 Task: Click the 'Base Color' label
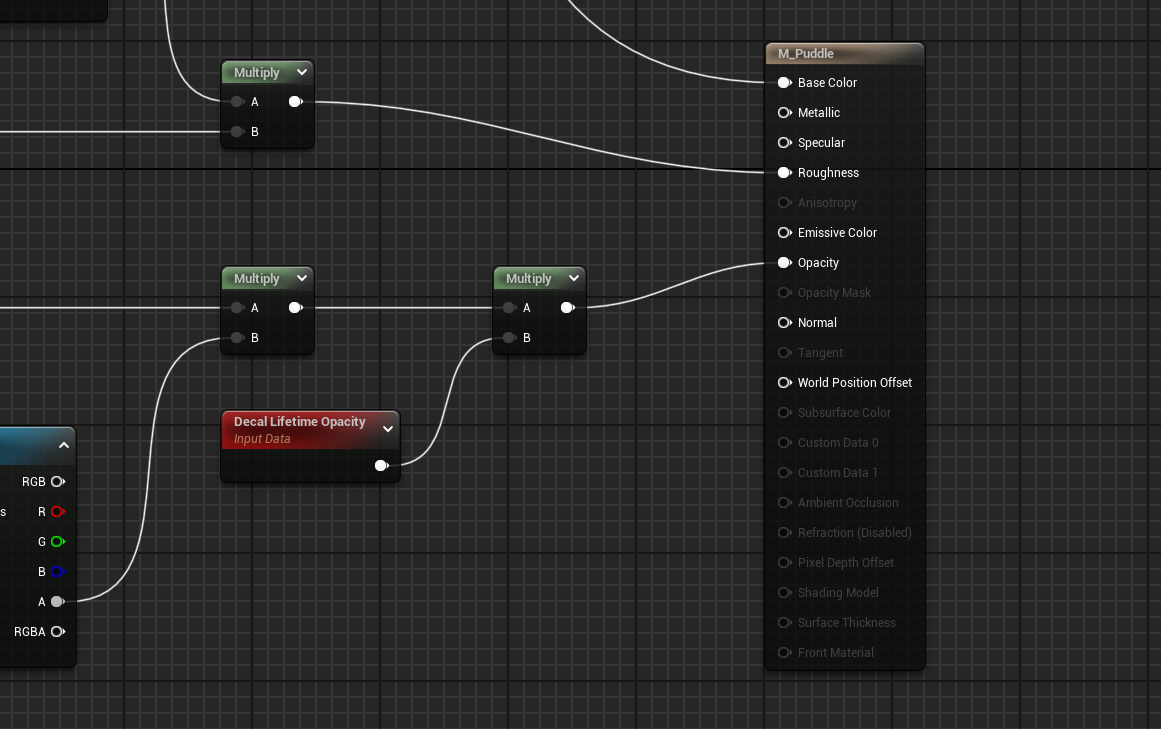point(827,83)
